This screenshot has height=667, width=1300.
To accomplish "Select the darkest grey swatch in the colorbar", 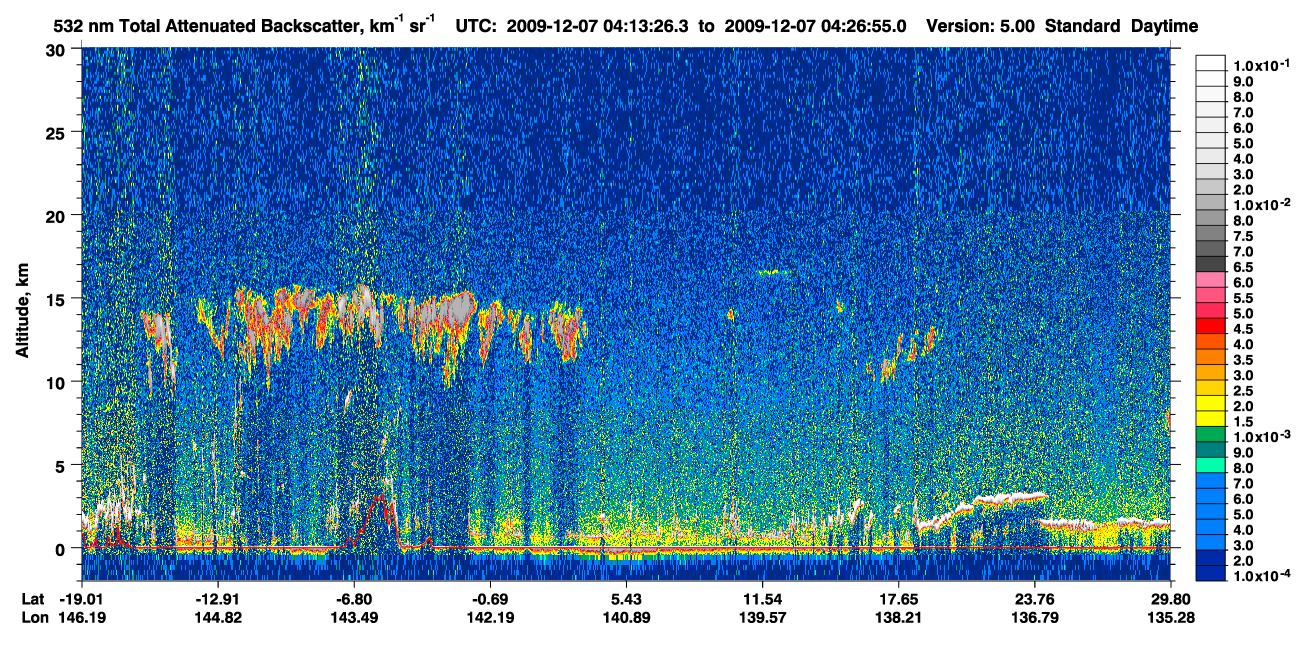I will pos(1211,262).
